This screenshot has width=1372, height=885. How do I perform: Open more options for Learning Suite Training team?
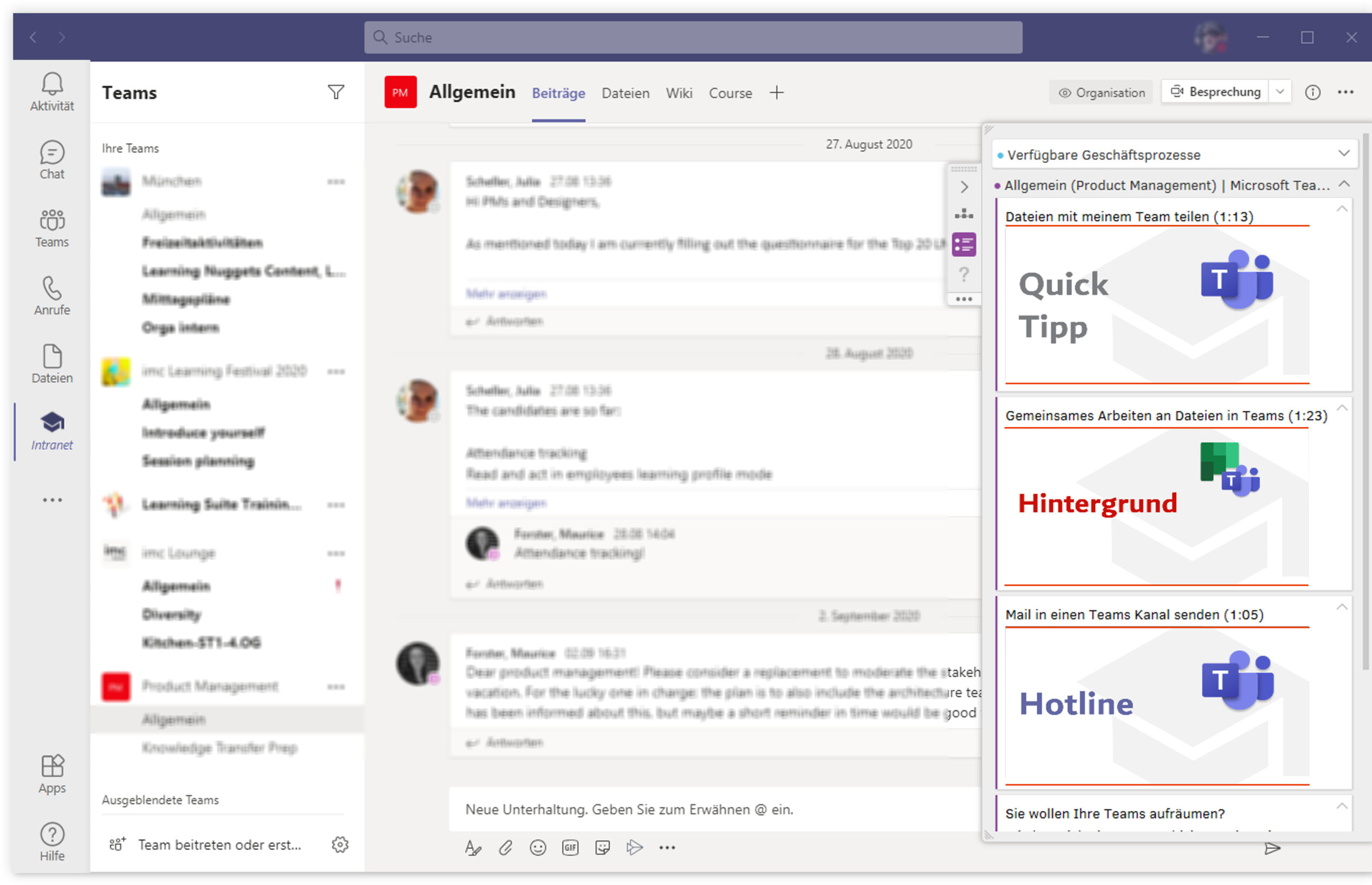[x=335, y=505]
